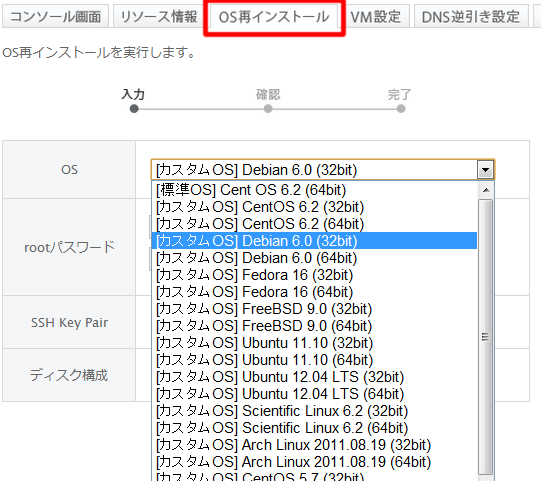
Task: Choose FreeBSD 9.0 (32bit) entry
Action: click(x=314, y=309)
